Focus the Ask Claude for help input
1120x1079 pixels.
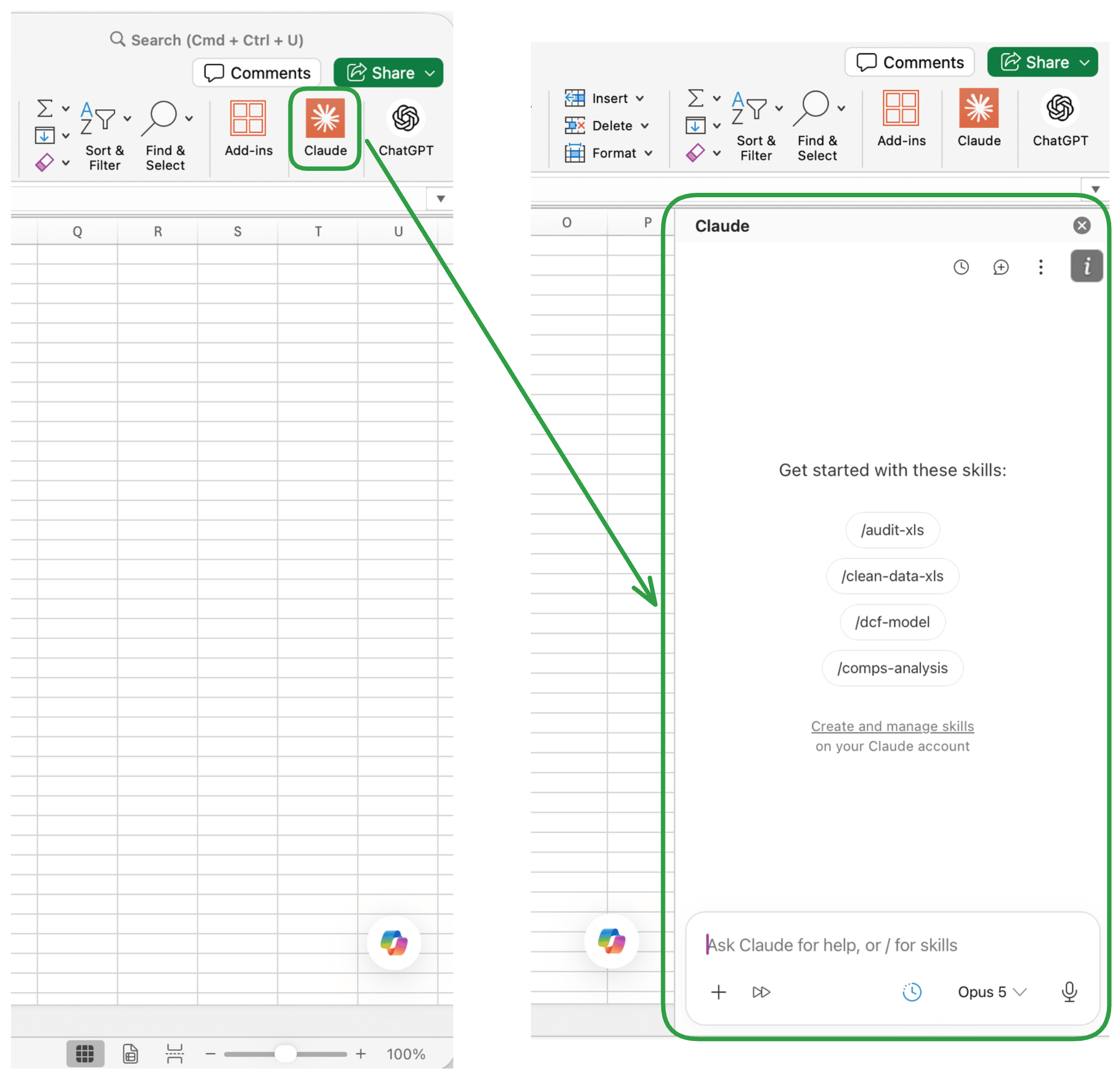892,945
